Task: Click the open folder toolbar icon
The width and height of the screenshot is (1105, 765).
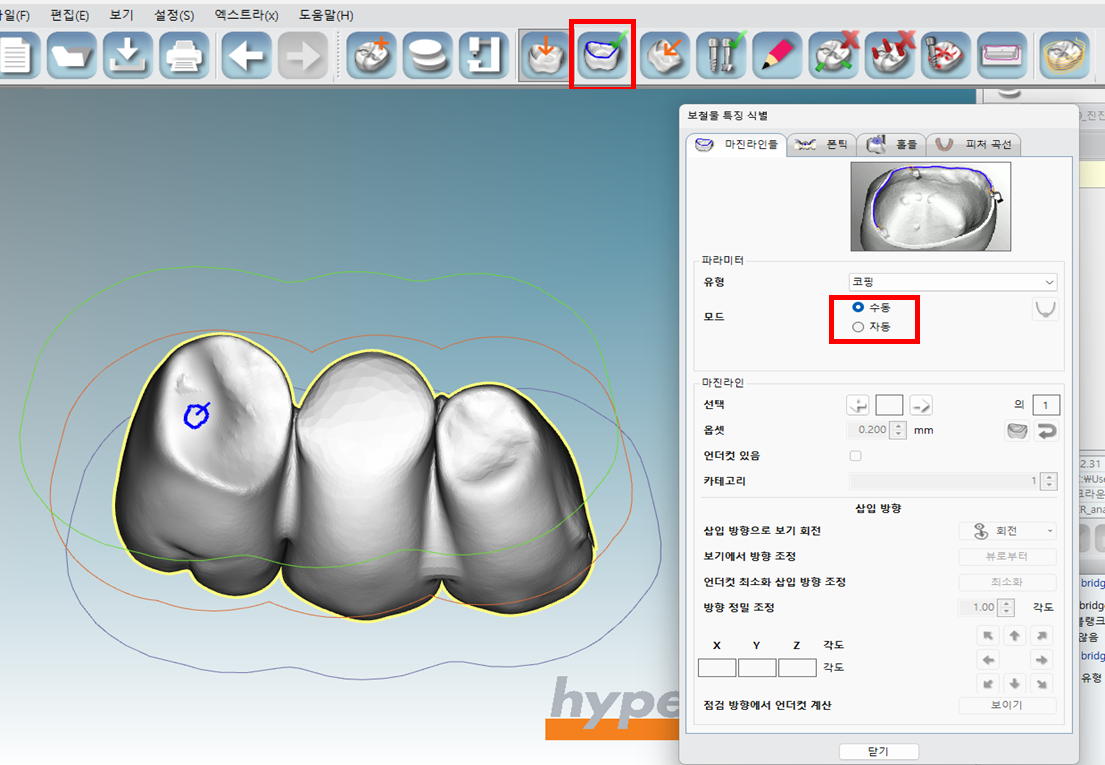Action: (71, 54)
